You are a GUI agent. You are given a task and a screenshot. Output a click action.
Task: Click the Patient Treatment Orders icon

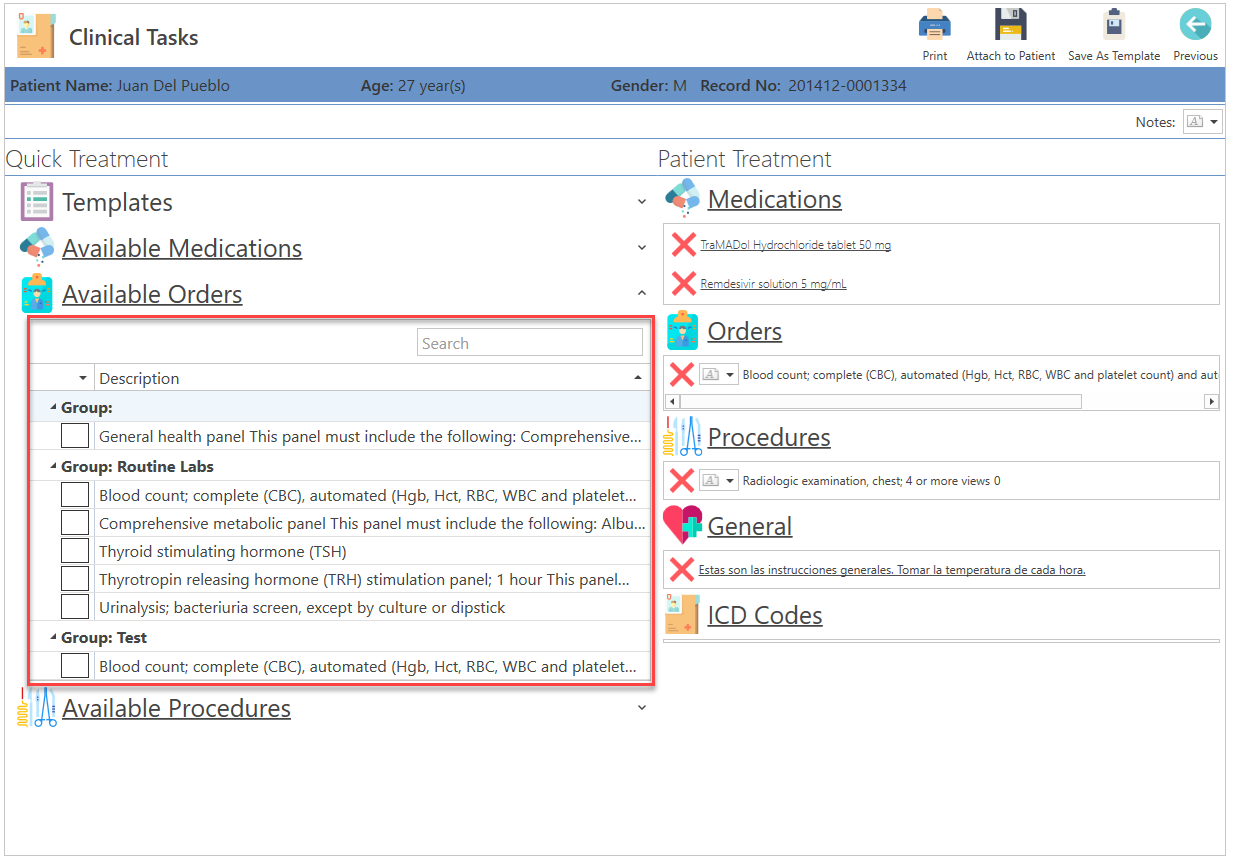(x=683, y=331)
